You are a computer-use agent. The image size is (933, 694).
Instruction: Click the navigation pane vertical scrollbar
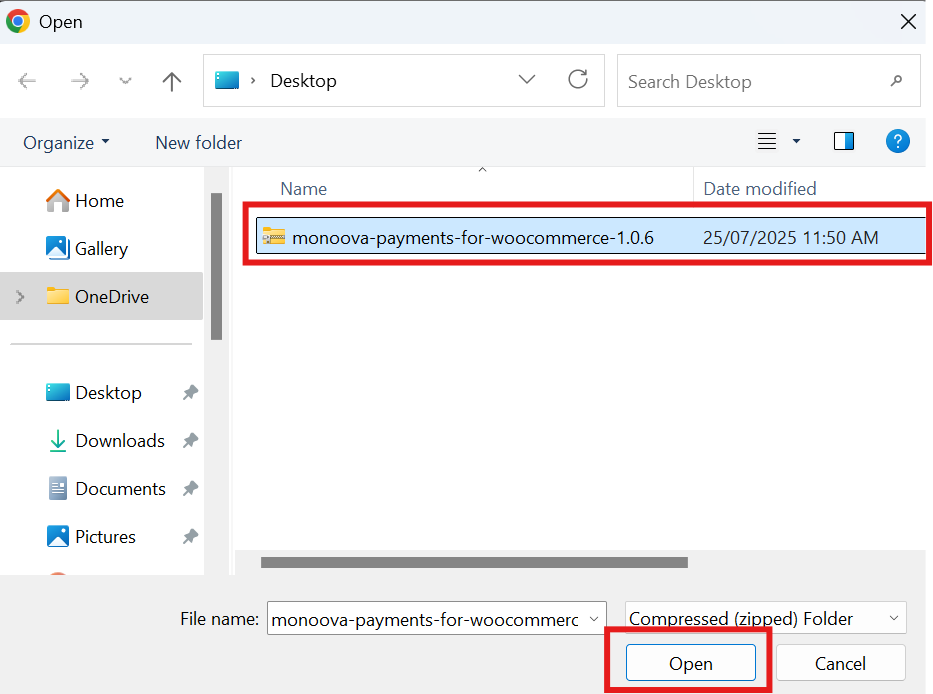tap(217, 266)
